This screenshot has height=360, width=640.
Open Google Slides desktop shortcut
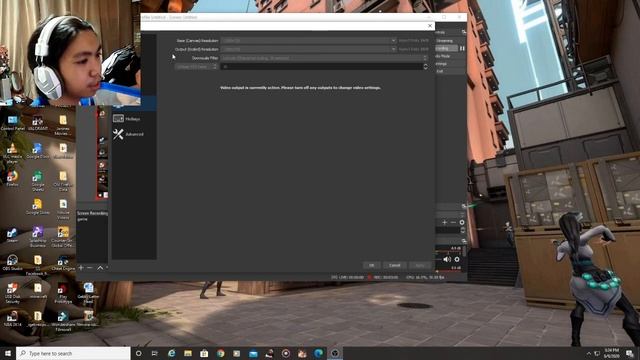[38, 207]
